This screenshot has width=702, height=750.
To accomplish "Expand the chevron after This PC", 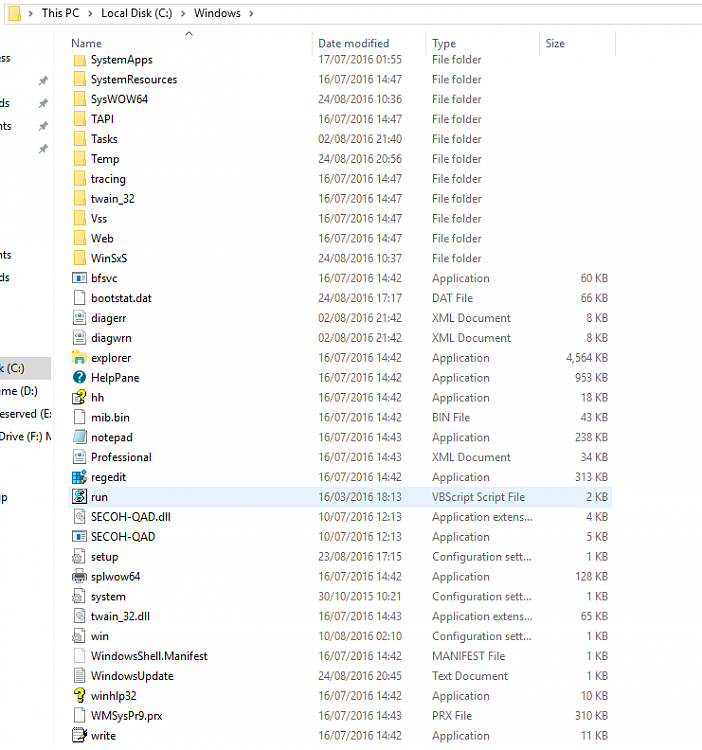I will 90,13.
